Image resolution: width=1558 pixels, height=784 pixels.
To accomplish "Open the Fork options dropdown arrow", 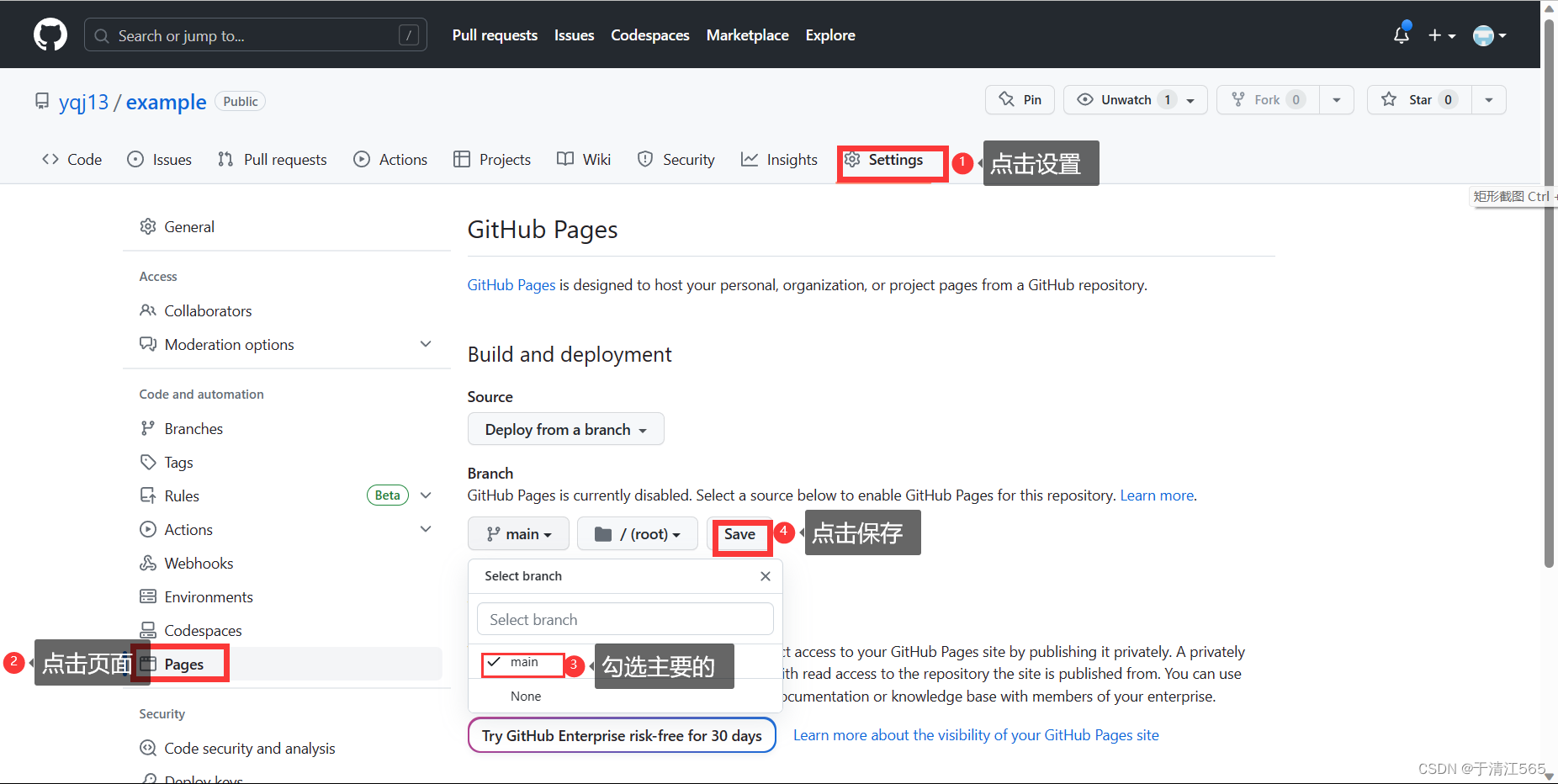I will (1337, 99).
